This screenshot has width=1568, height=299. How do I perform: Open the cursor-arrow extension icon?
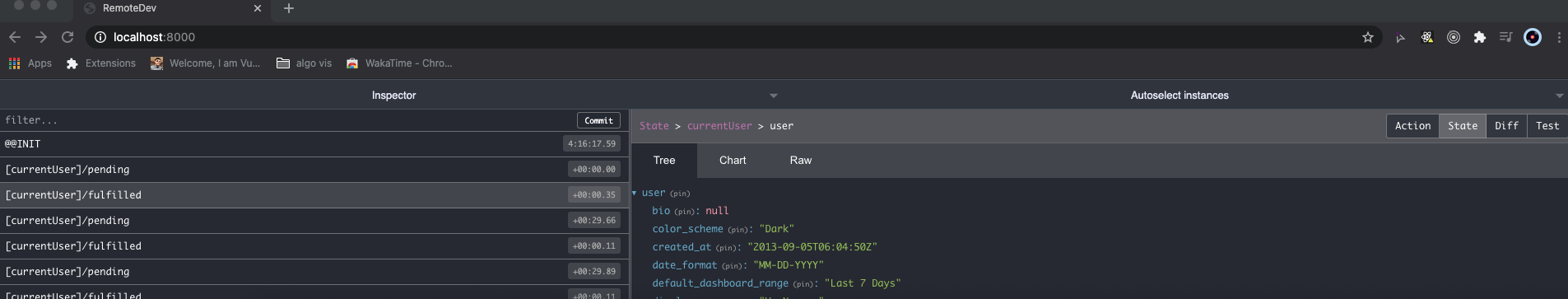[x=1400, y=38]
